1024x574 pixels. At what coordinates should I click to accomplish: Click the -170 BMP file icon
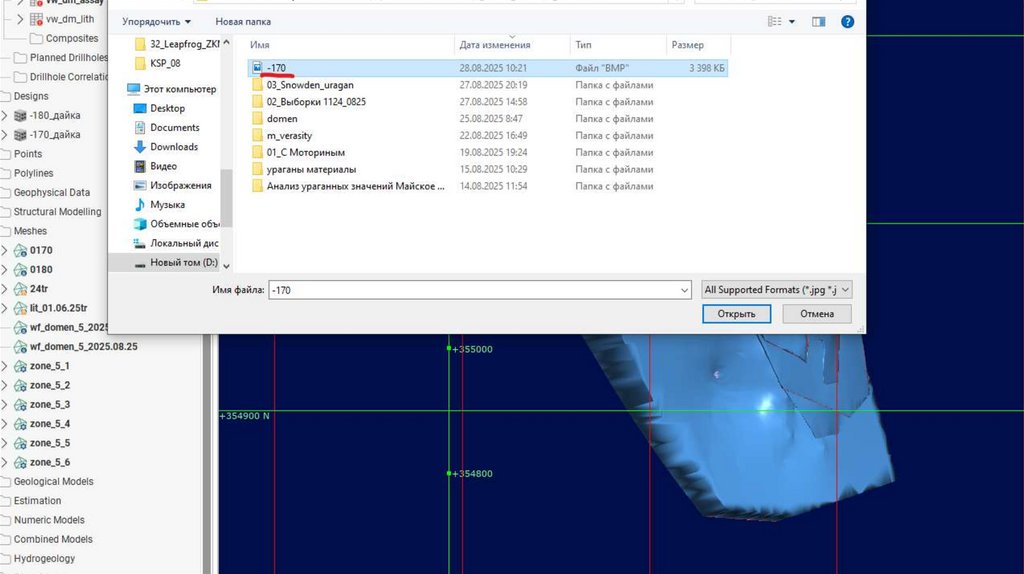pos(257,67)
